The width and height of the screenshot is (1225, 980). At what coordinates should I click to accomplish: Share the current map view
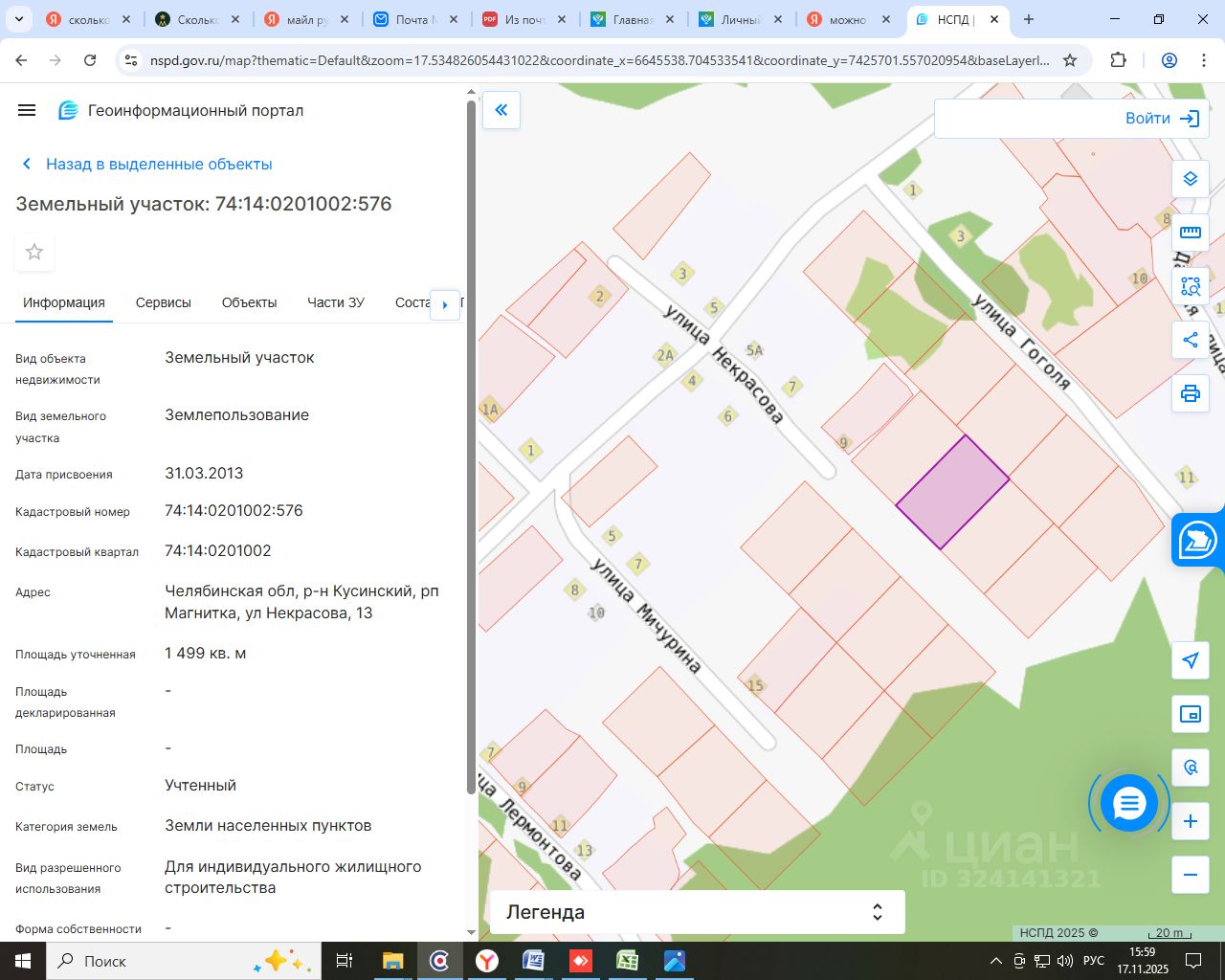(x=1190, y=340)
